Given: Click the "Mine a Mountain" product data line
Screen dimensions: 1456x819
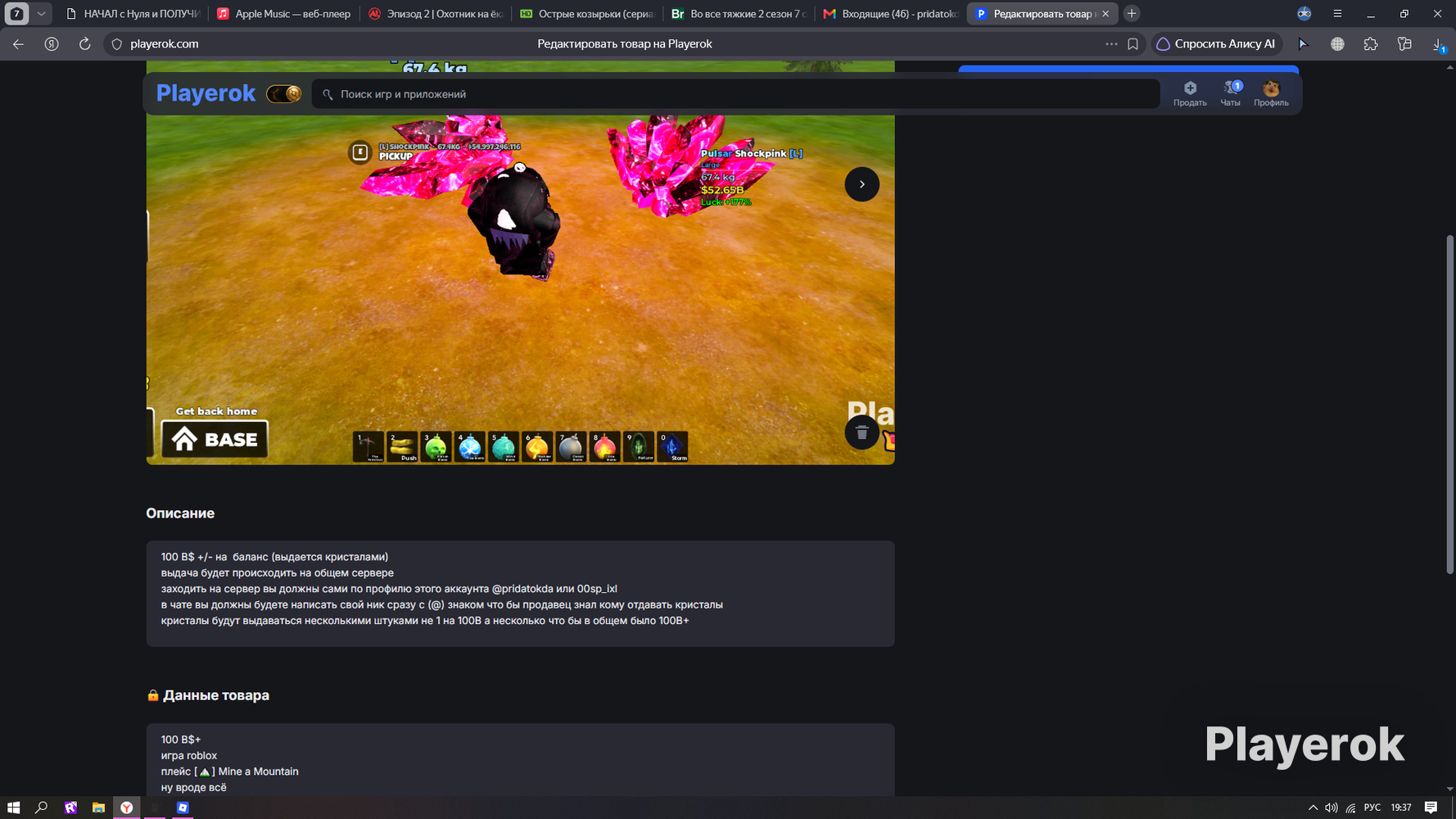Looking at the screenshot, I should 230,771.
